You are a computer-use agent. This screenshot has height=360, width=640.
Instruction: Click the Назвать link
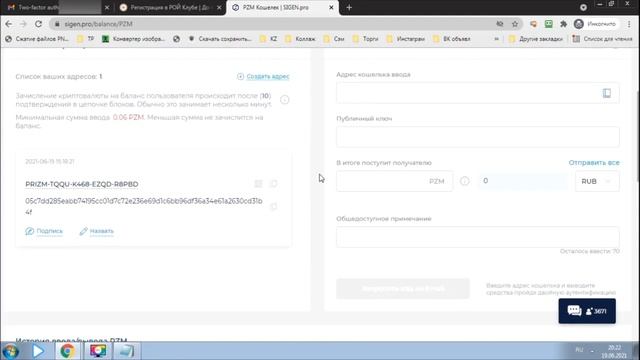click(97, 231)
